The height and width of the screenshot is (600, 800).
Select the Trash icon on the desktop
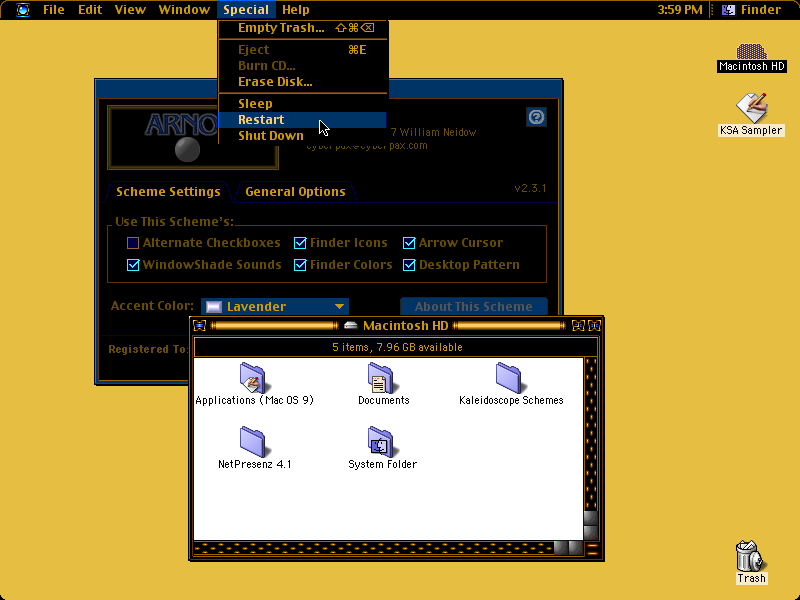point(751,562)
